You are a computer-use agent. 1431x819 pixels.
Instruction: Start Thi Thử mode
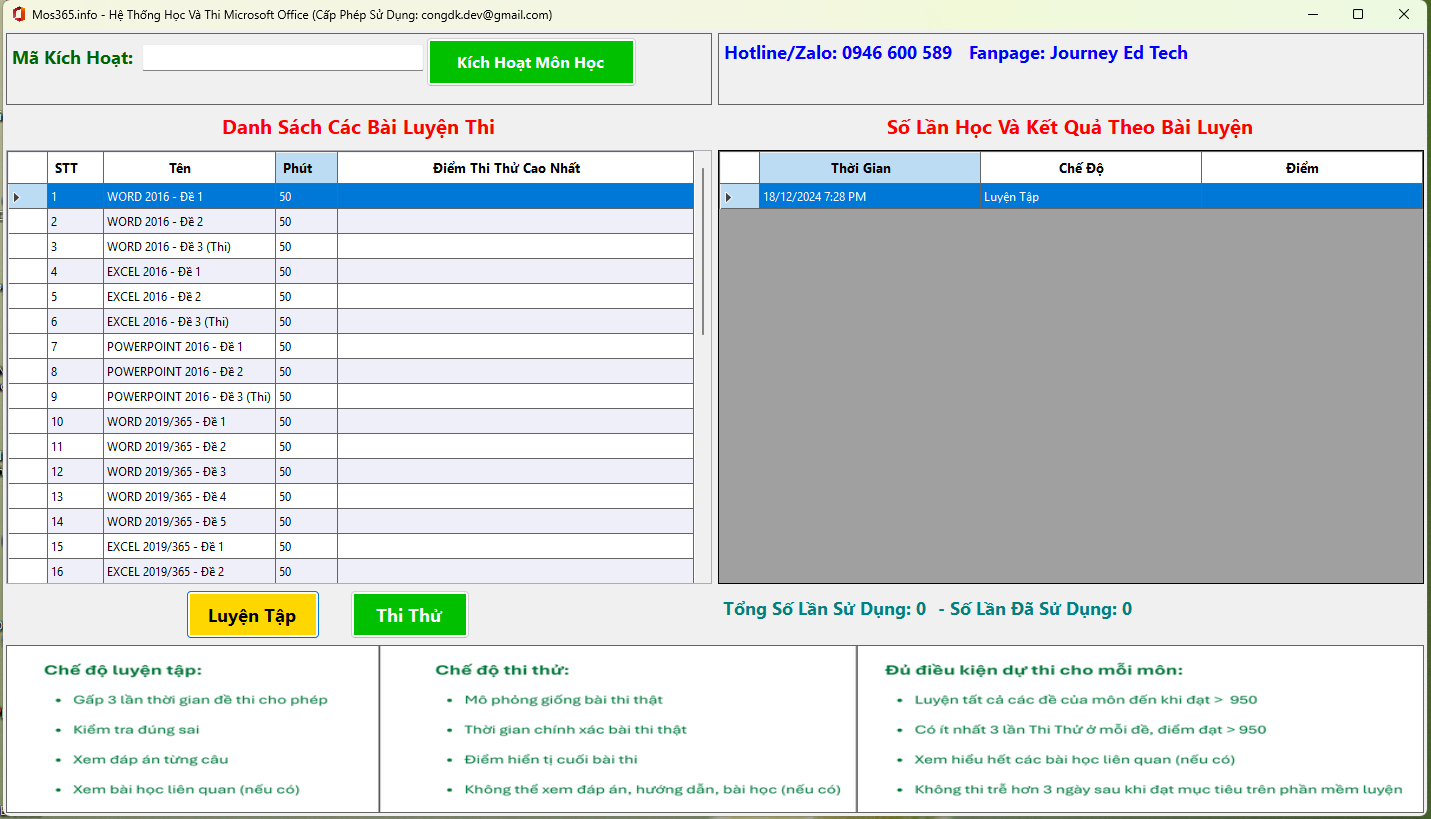point(409,615)
